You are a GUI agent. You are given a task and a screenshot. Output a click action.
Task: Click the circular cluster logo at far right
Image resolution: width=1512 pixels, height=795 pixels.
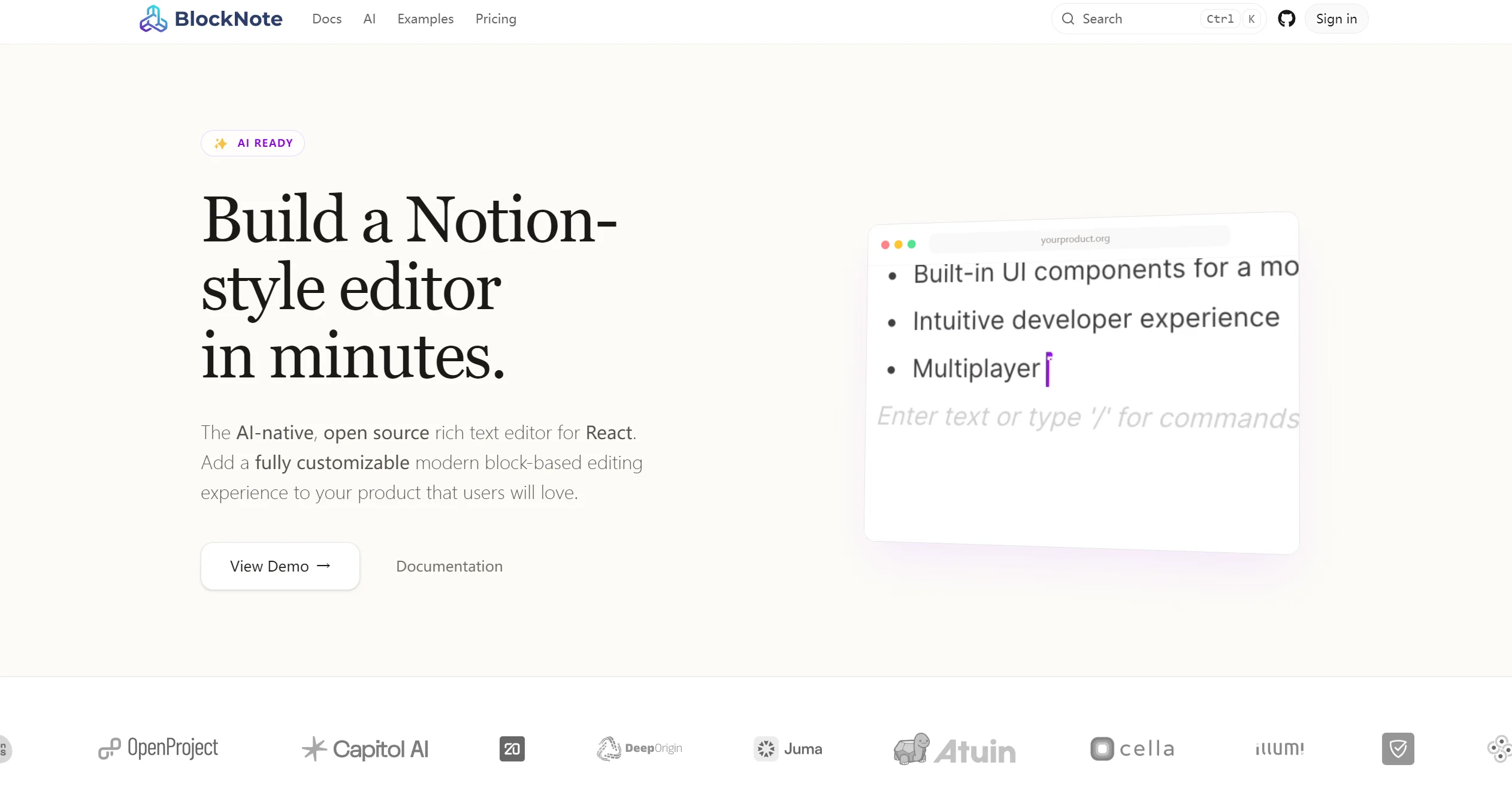pos(1500,748)
